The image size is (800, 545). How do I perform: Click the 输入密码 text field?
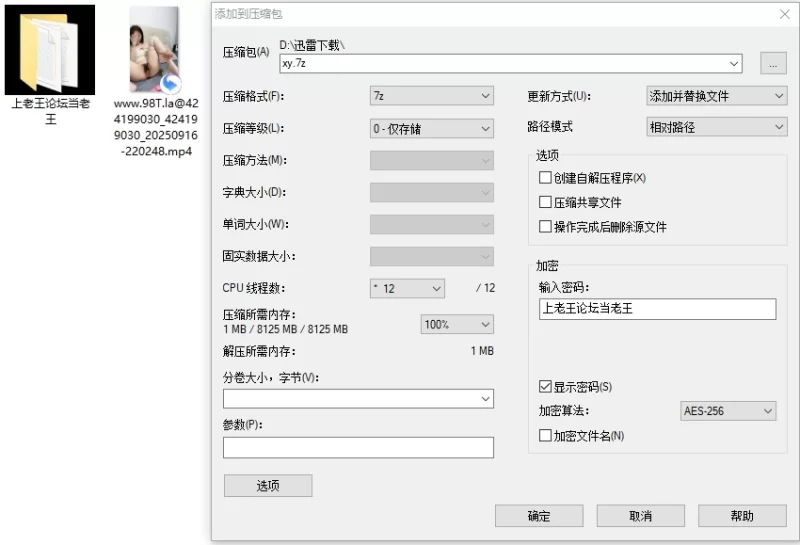pyautogui.click(x=657, y=309)
